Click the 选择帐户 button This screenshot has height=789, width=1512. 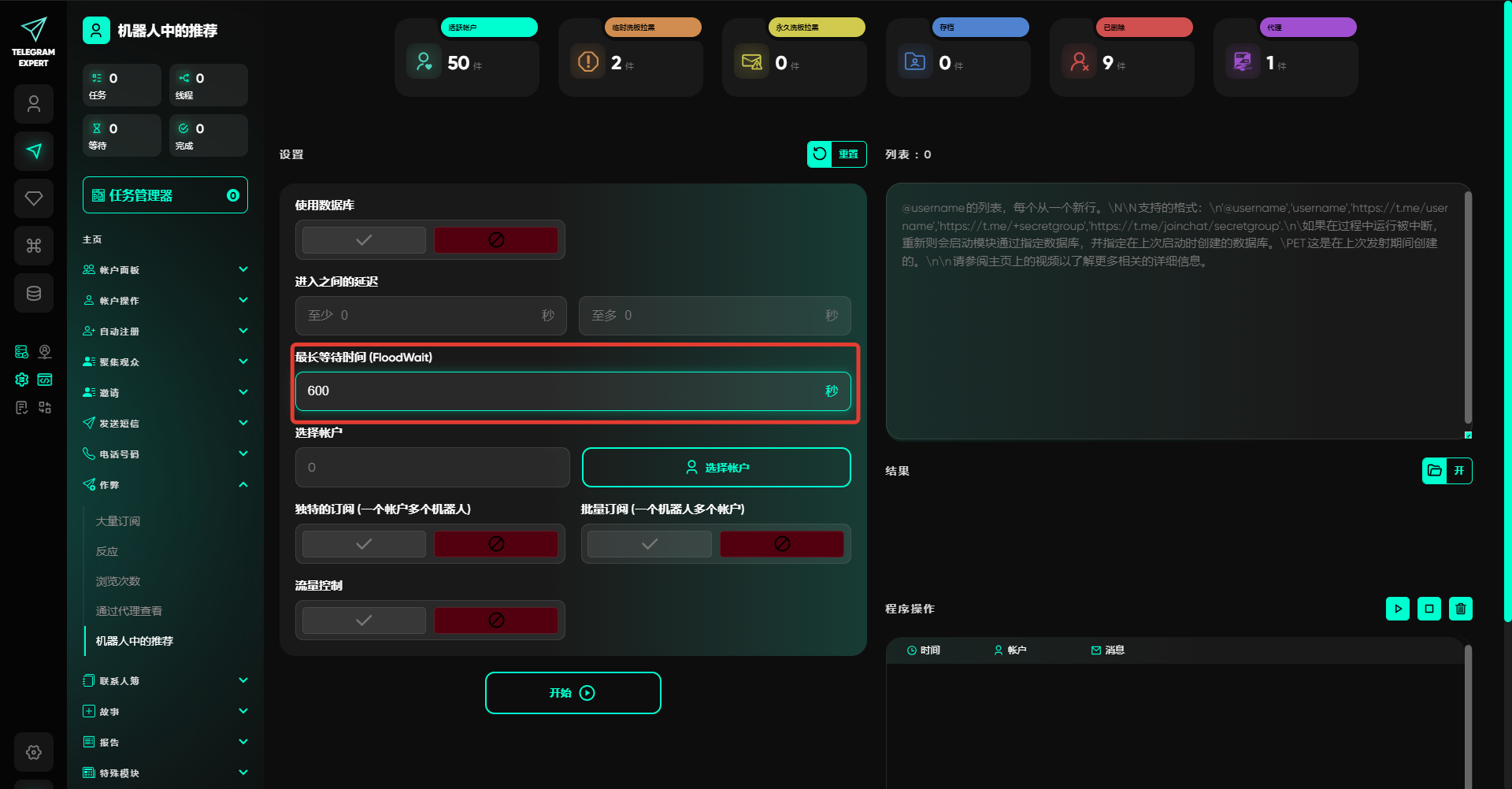point(716,468)
